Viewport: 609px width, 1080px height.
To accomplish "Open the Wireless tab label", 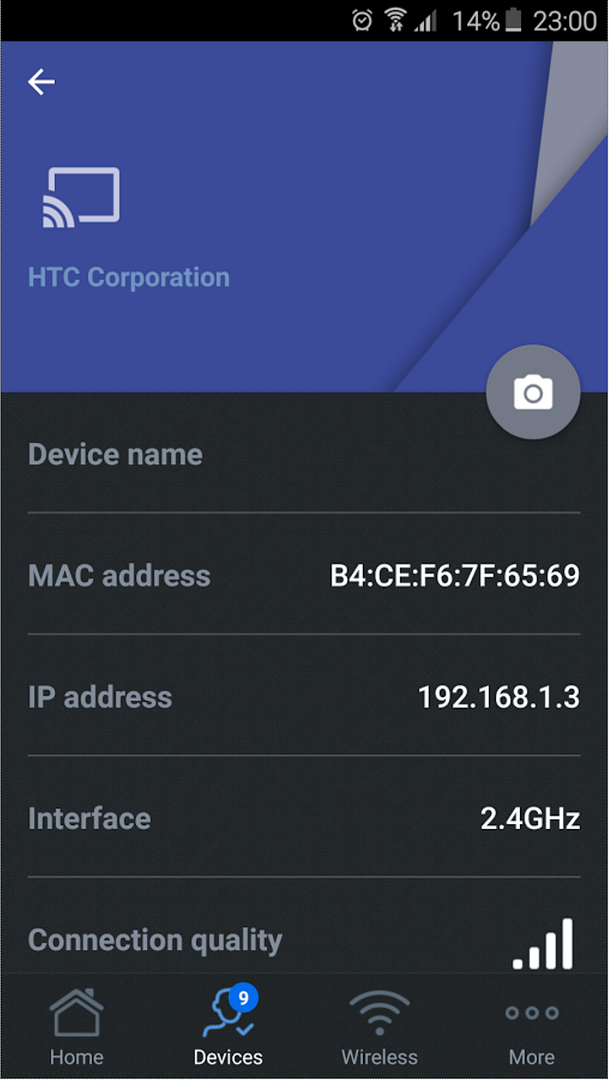I will [x=379, y=1056].
